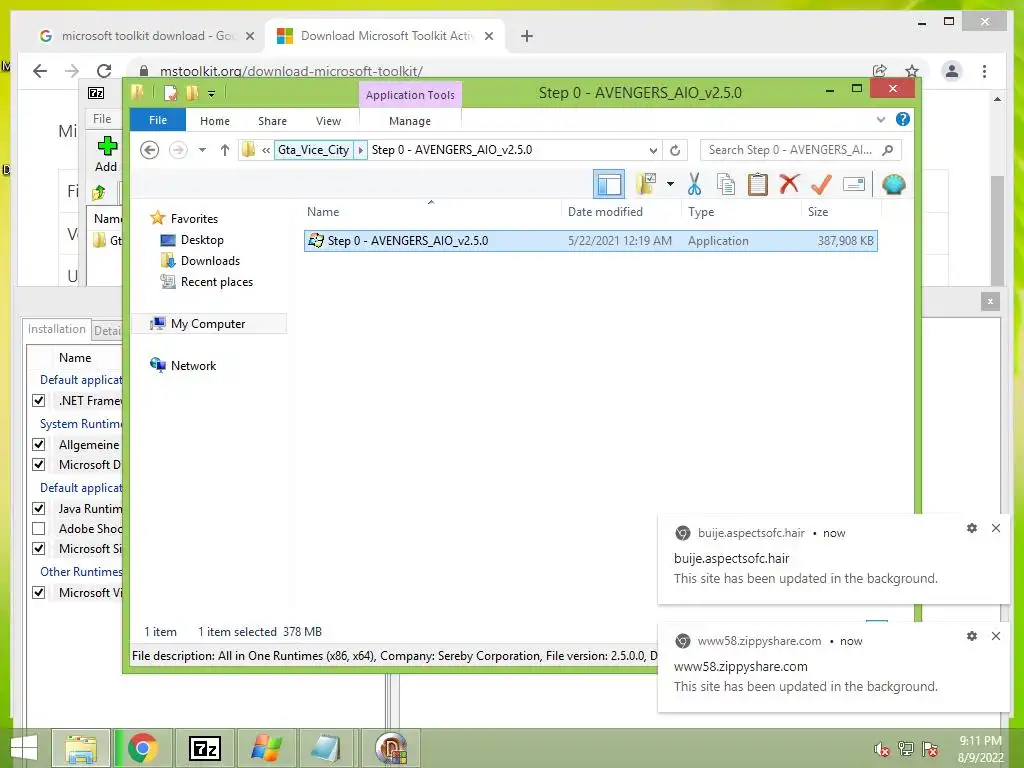1024x768 pixels.
Task: Click the red X Delete icon
Action: point(790,184)
